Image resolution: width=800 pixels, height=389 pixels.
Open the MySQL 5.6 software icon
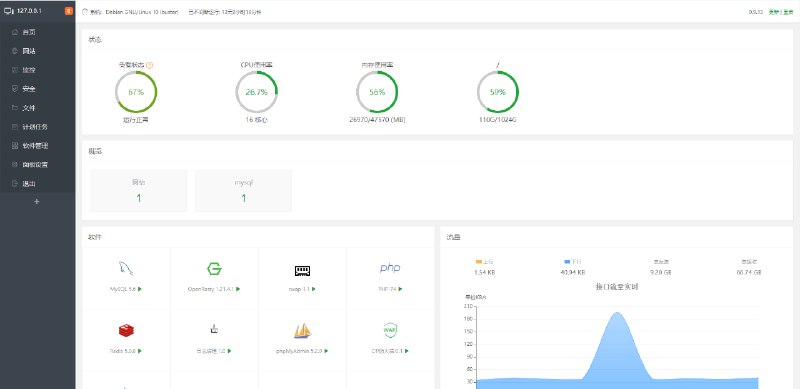(126, 269)
